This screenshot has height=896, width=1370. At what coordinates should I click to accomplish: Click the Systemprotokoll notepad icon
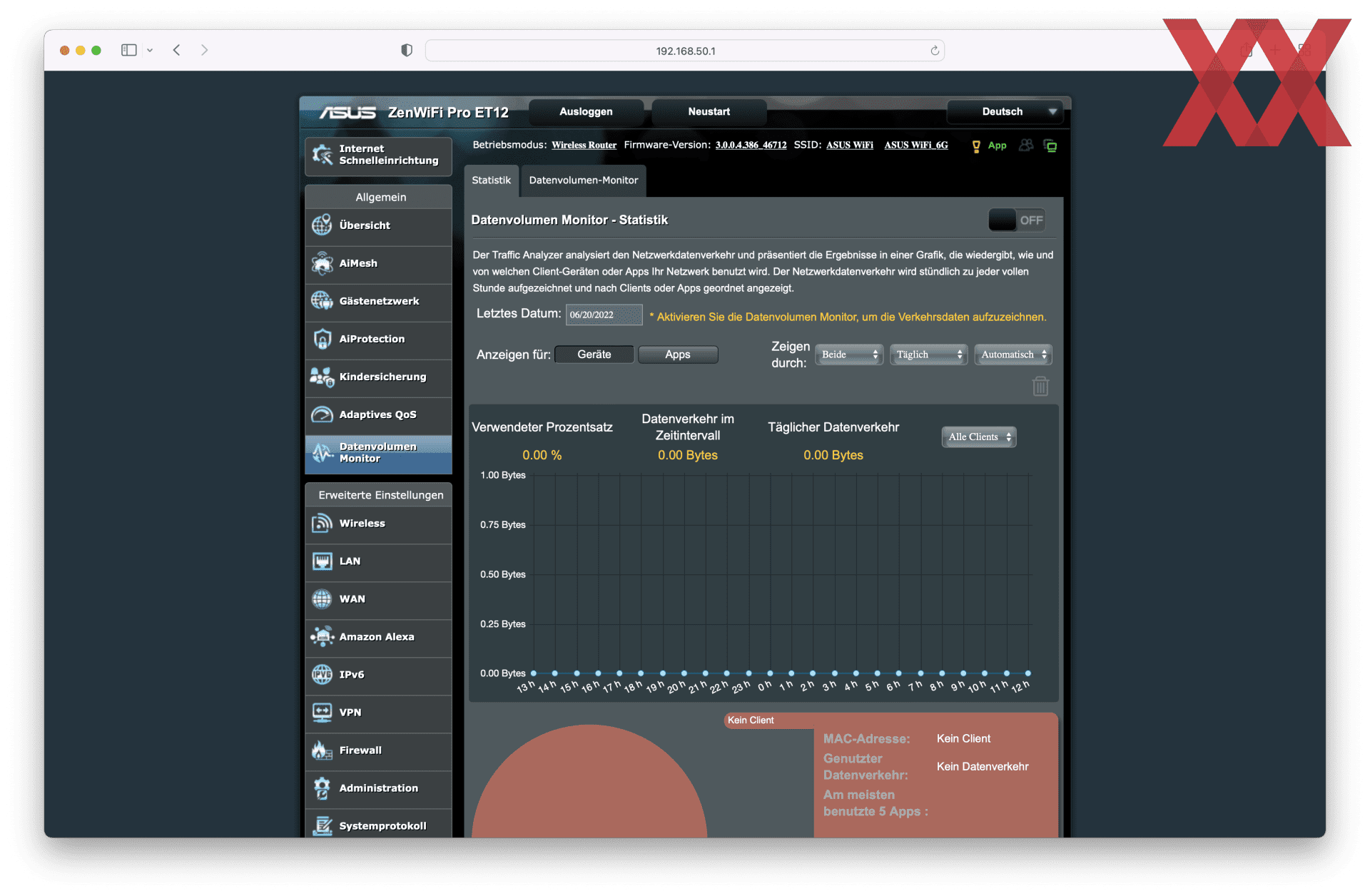322,825
